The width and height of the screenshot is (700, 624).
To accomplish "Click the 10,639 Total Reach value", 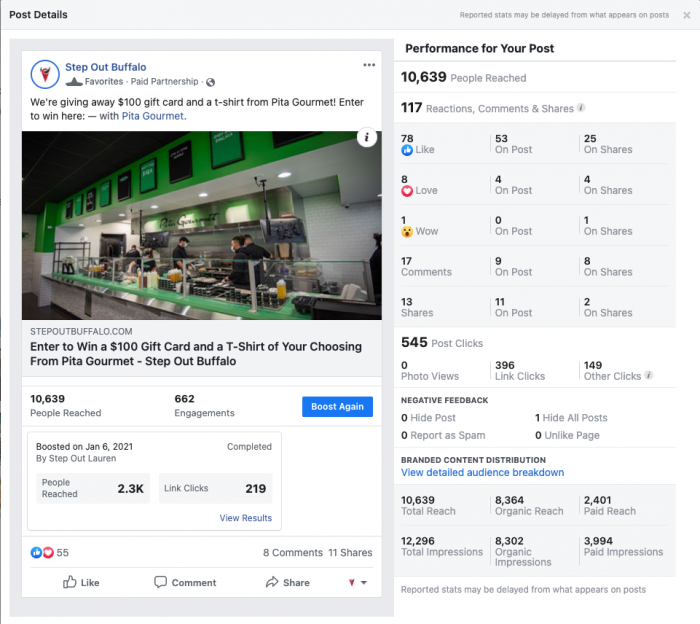I will tap(428, 505).
